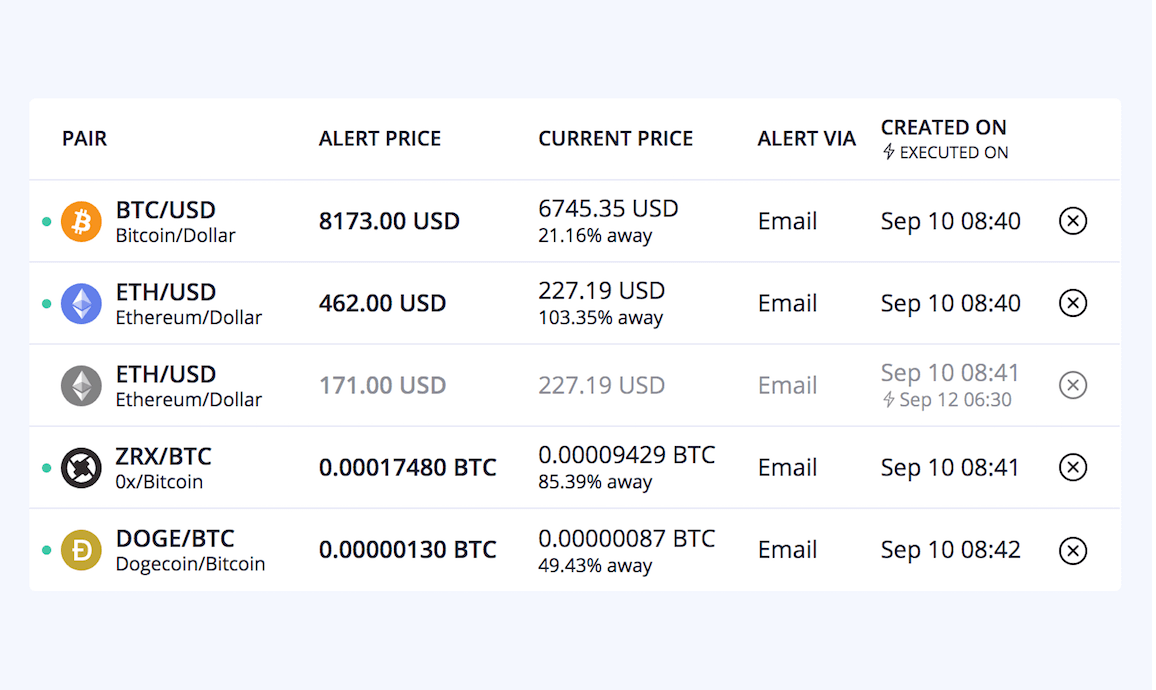
Task: Click the Dogecoin coin icon
Action: 81,550
